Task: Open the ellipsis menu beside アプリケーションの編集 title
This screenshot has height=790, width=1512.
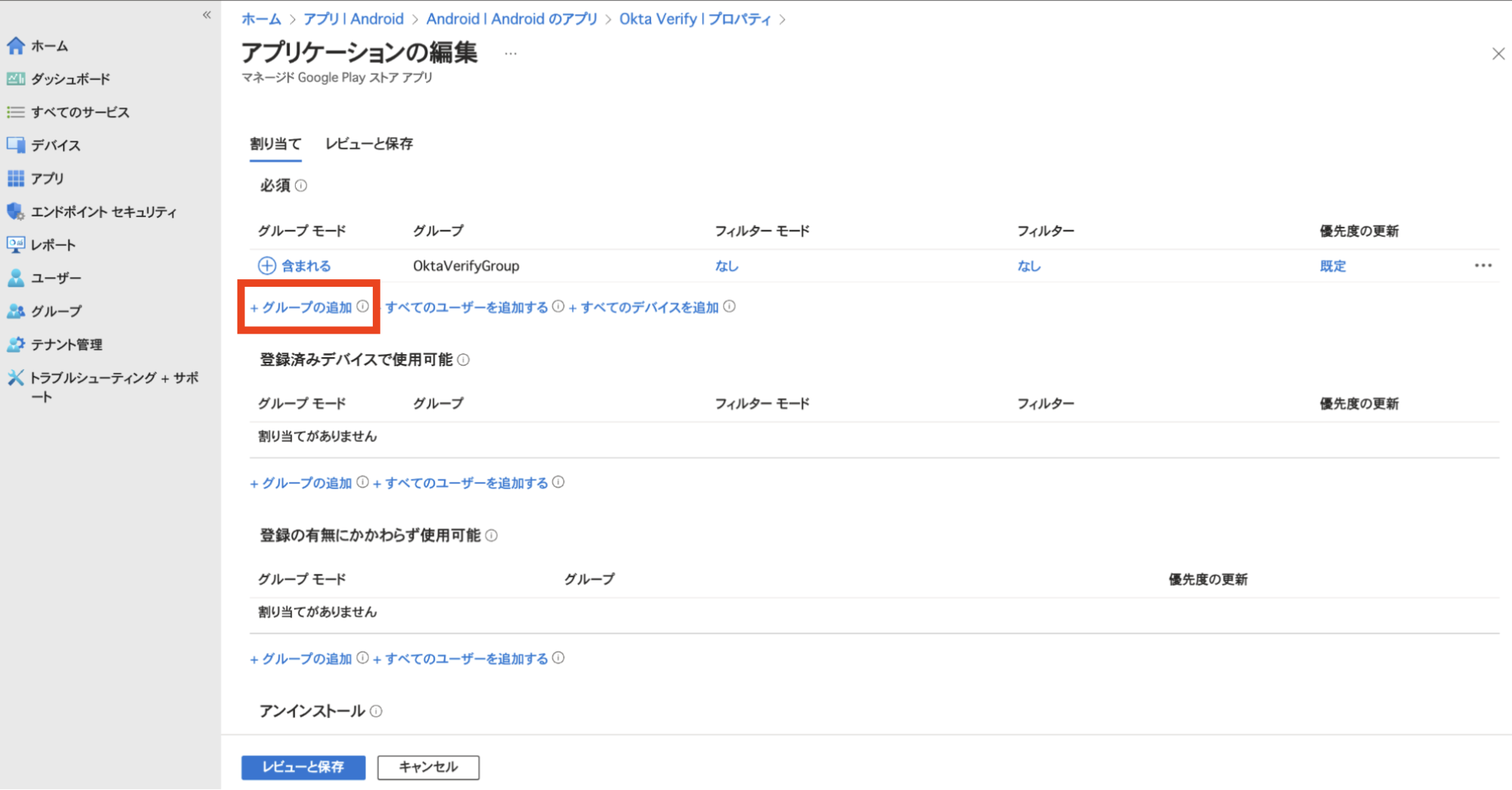Action: pyautogui.click(x=511, y=54)
